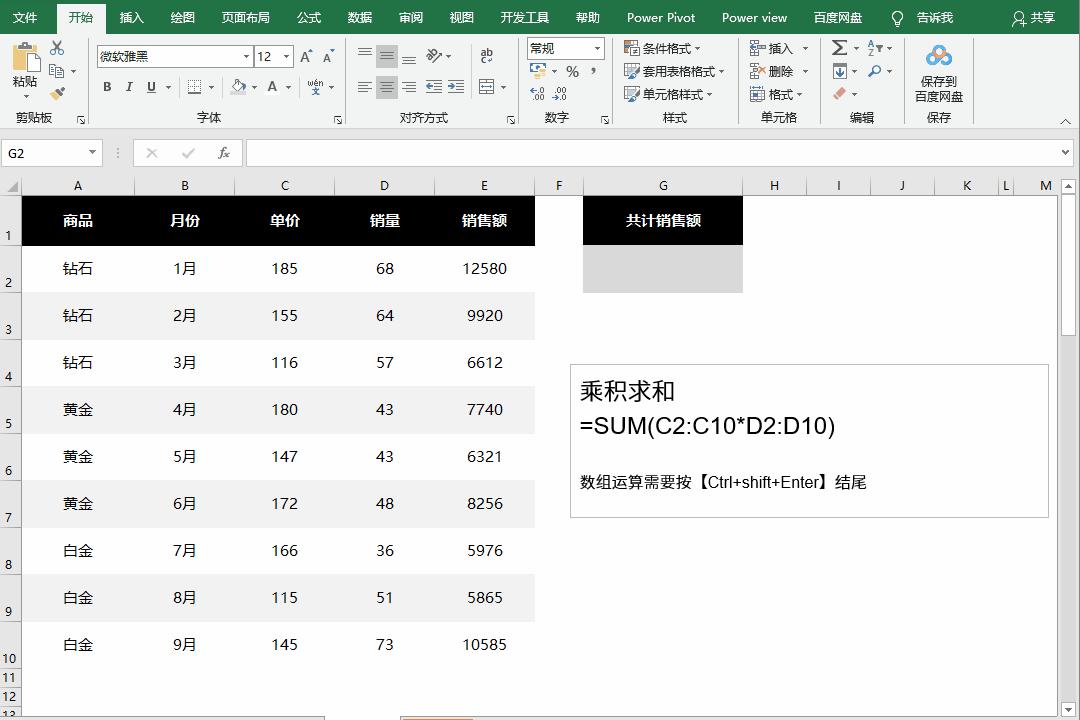Open the font name dropdown 微软雅黑
Screen dimensions: 1080x720
pyautogui.click(x=246, y=56)
